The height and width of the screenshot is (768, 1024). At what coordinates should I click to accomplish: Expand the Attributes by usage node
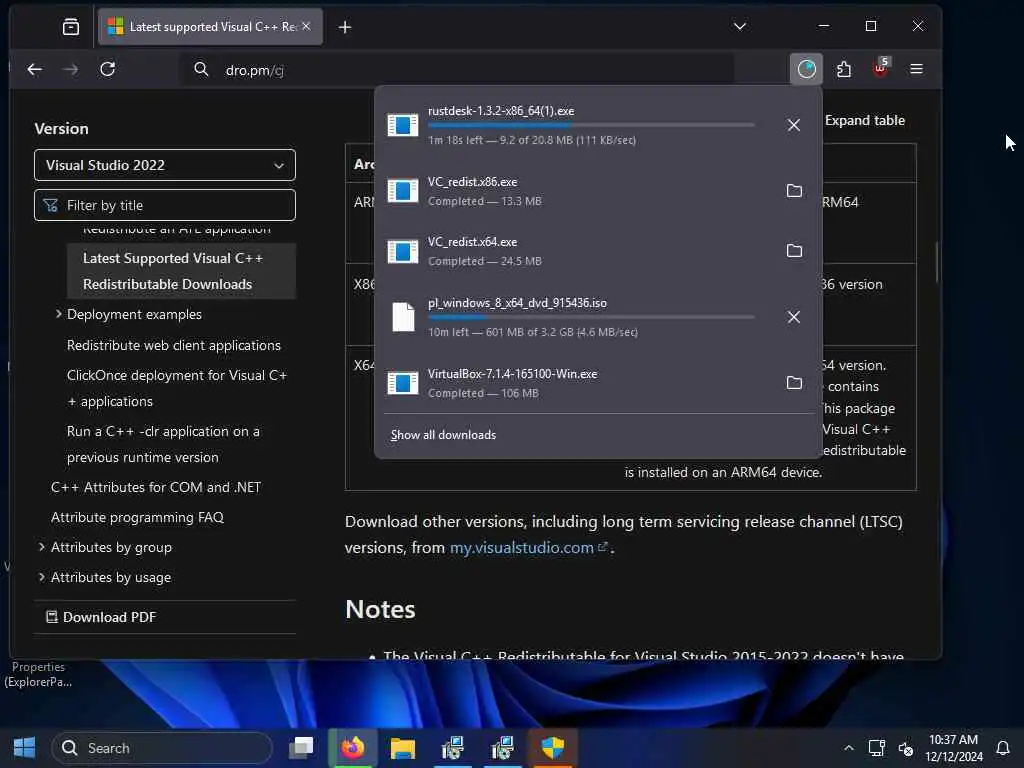pyautogui.click(x=42, y=577)
